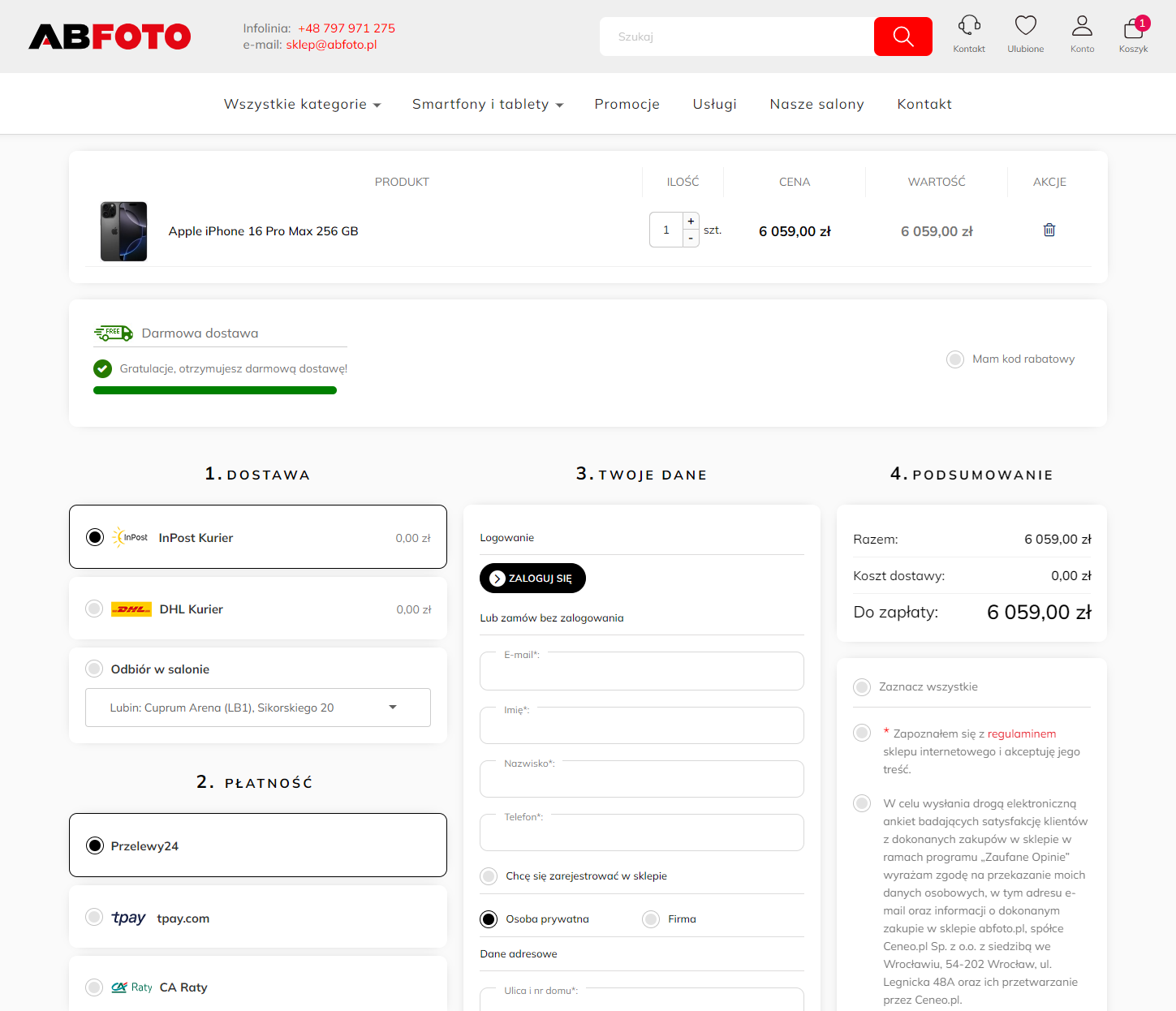Click the heart icon to view Ulubione
The height and width of the screenshot is (1011, 1176).
(1025, 25)
